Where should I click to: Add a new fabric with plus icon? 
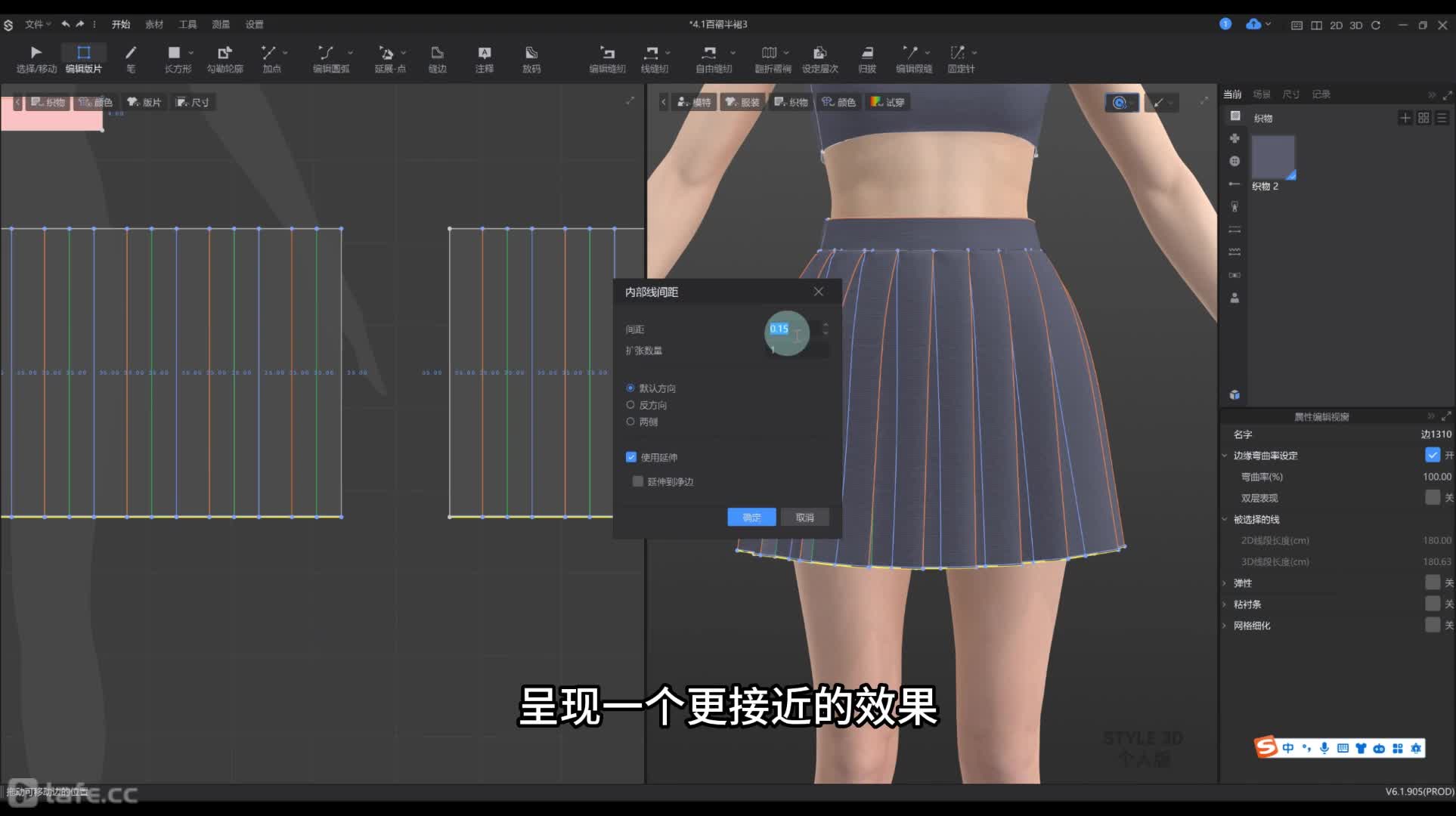(1405, 118)
